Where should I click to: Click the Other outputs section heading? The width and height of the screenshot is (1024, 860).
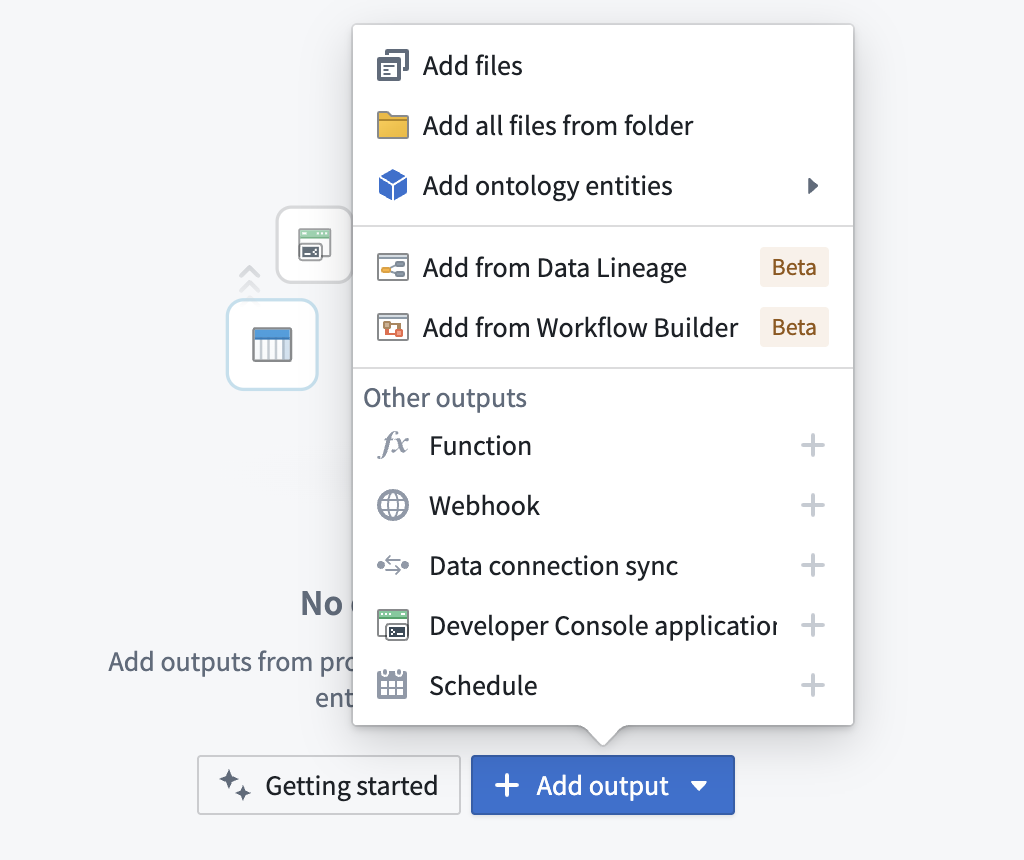[x=445, y=398]
